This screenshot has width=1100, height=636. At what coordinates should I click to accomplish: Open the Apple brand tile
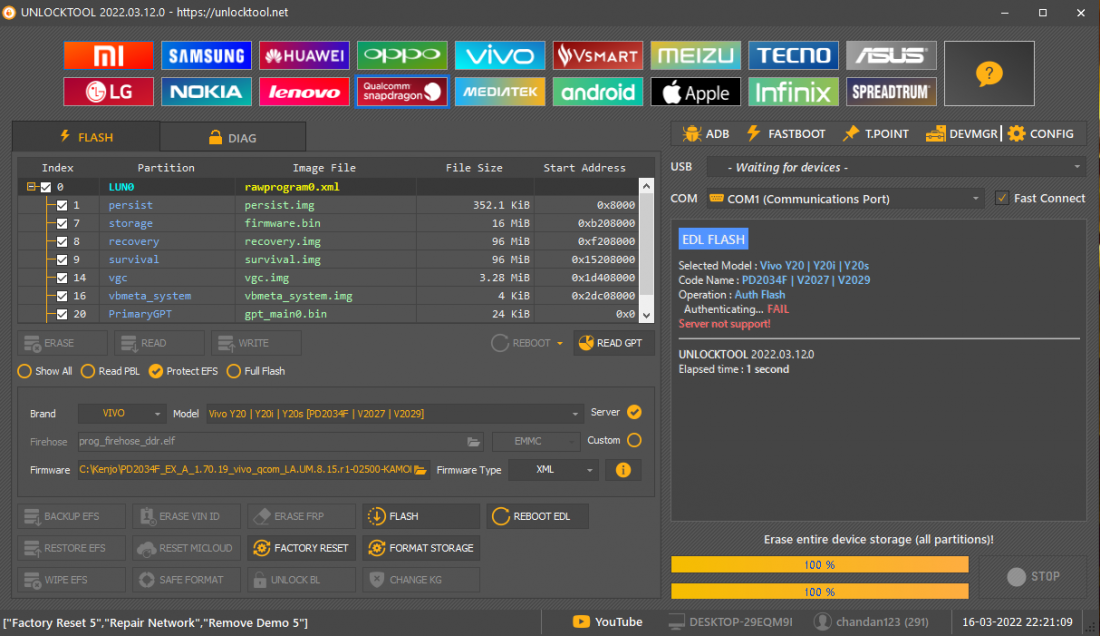695,92
